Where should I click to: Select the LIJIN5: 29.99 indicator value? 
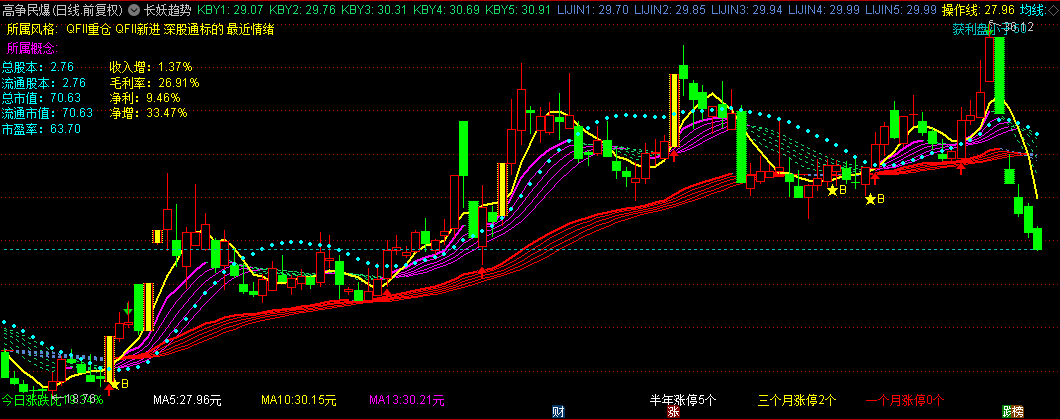(x=900, y=11)
